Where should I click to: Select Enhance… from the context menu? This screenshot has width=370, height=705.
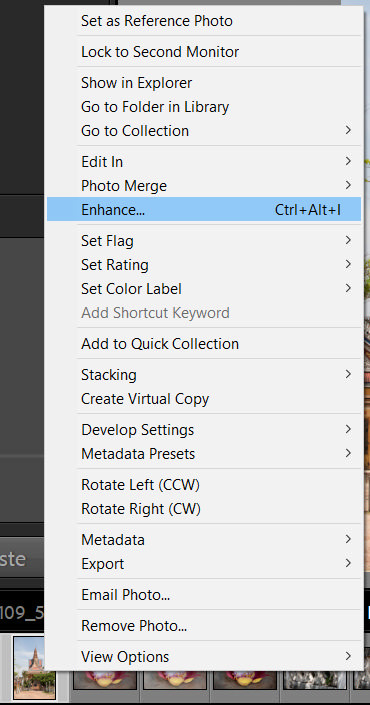[204, 210]
